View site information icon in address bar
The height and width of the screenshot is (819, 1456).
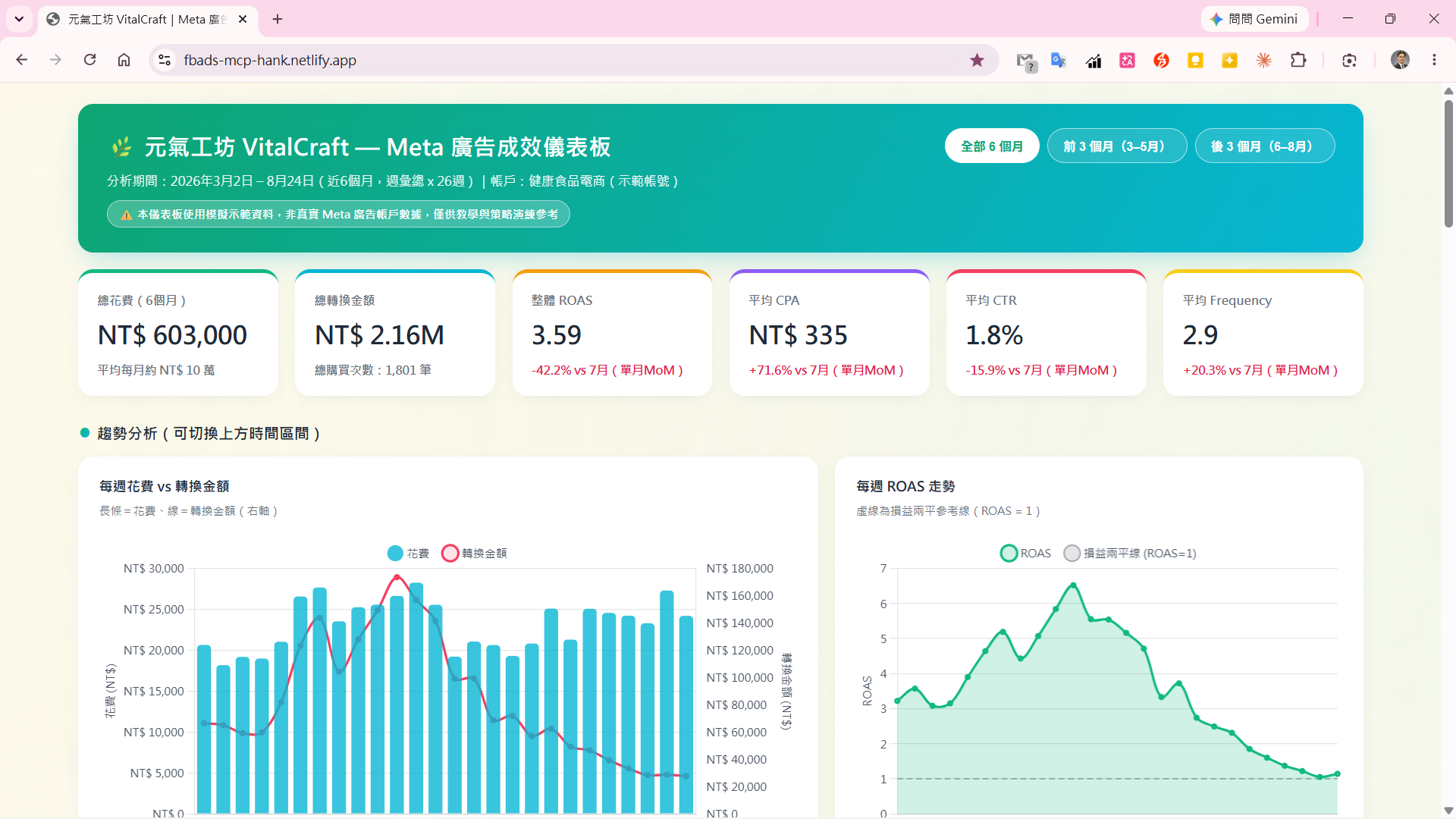click(165, 60)
